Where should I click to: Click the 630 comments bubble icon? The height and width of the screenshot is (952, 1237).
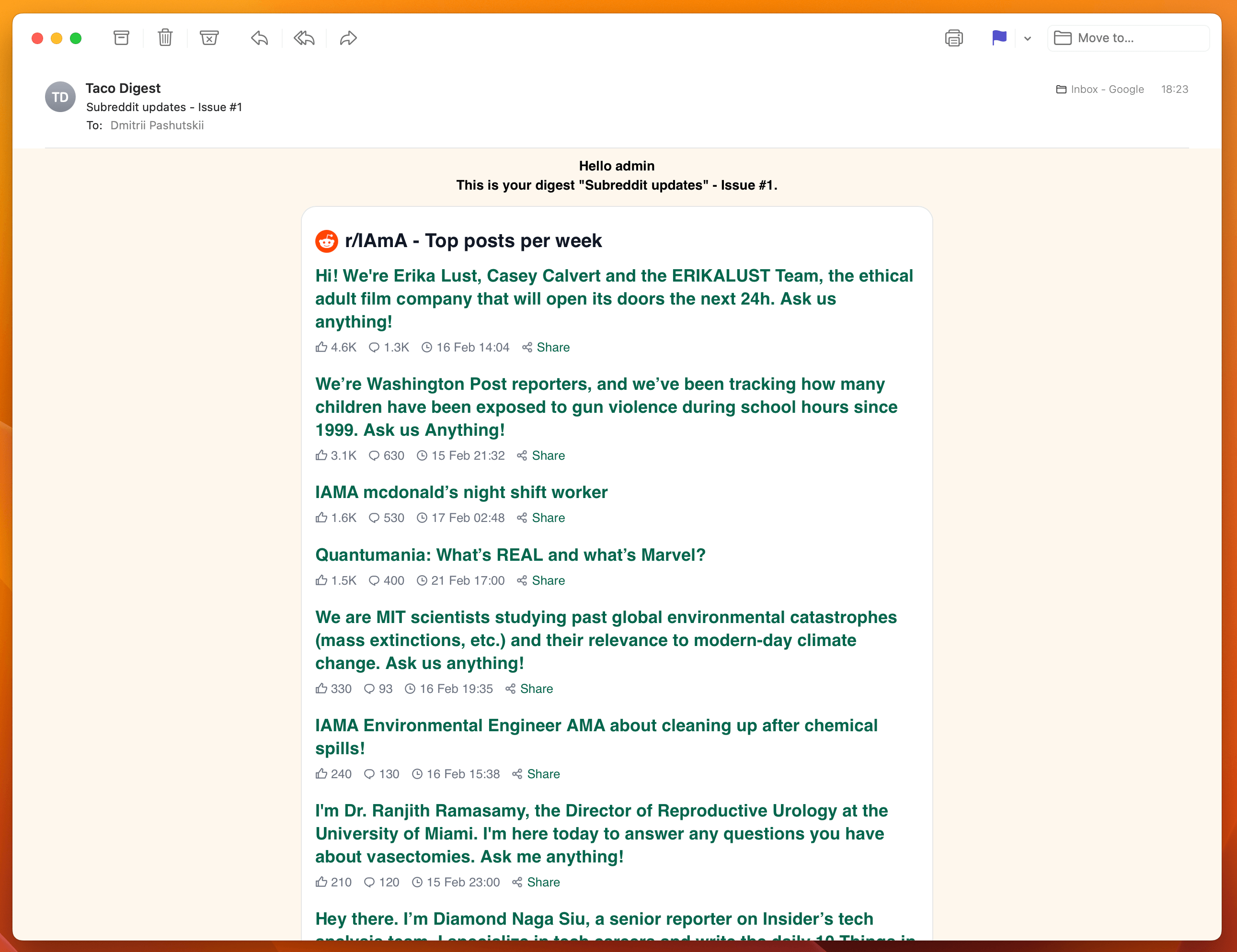click(374, 455)
